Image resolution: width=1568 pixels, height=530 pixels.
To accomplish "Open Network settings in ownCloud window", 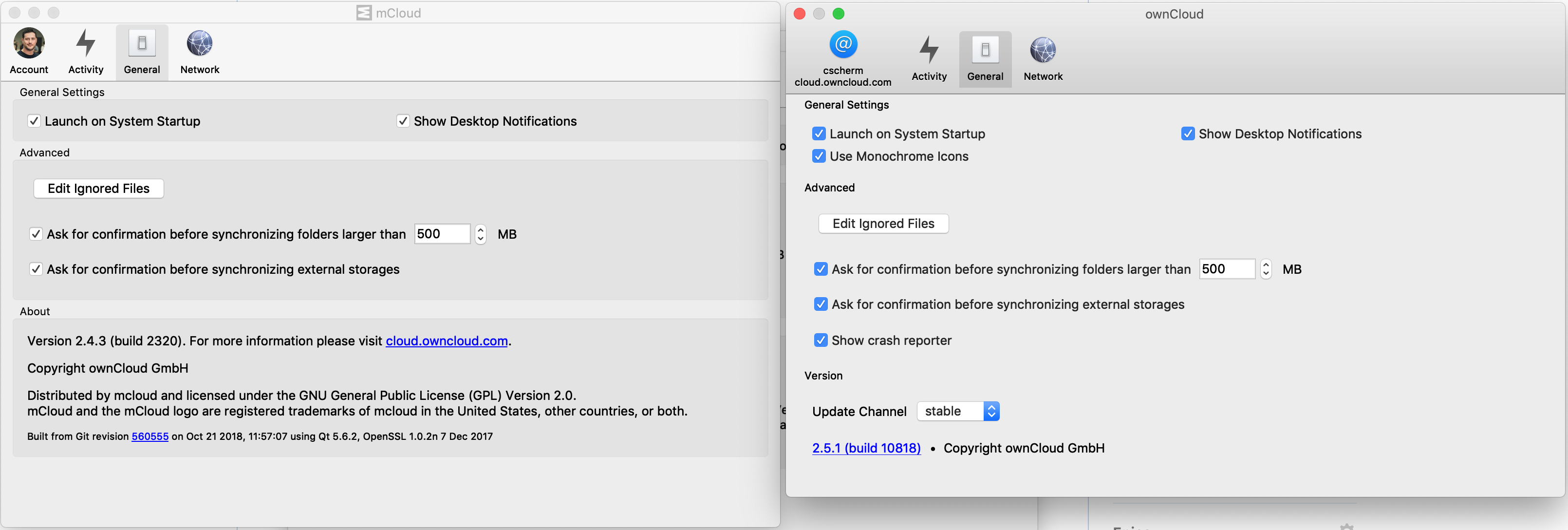I will tap(1043, 59).
